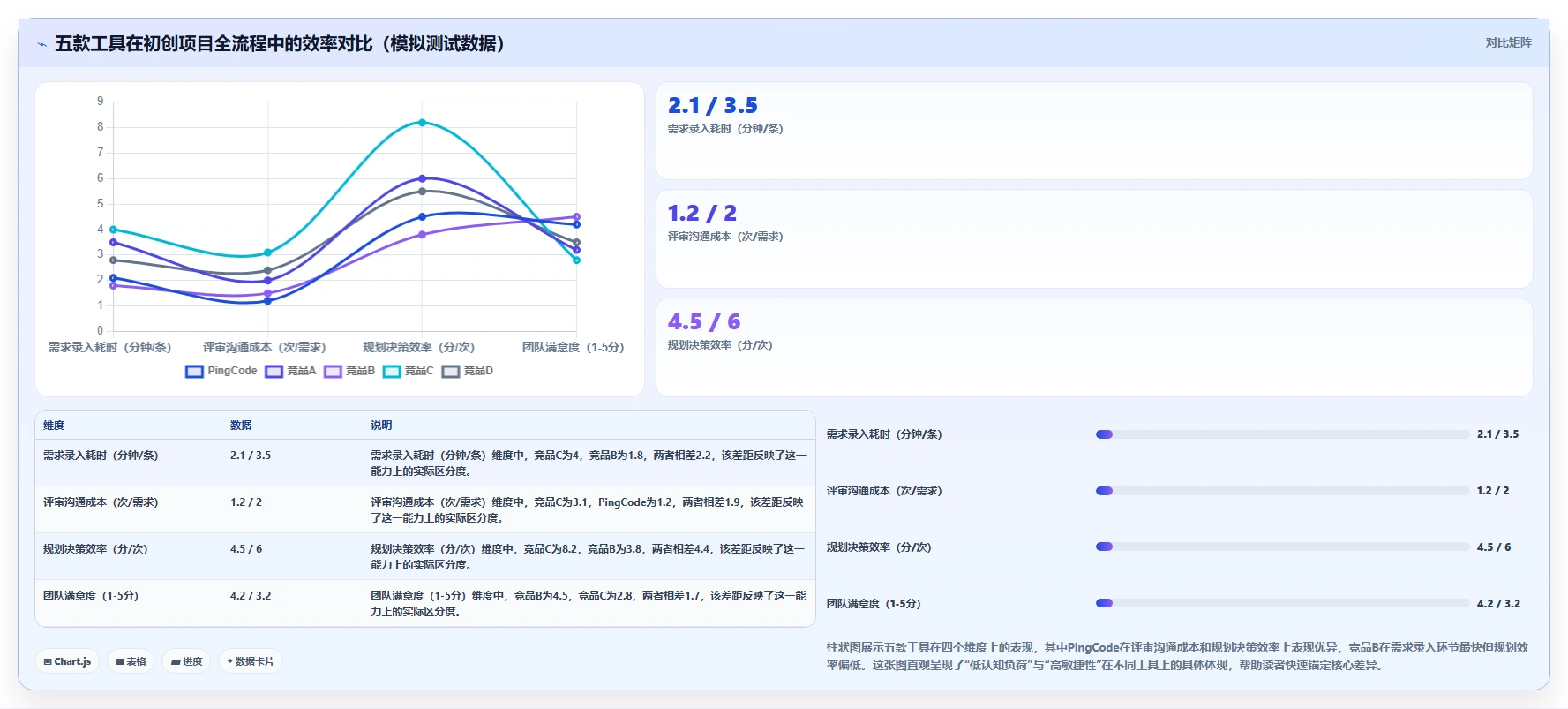
Task: Click the chart axis label 规划决策效率(分/次)
Action: pyautogui.click(x=419, y=348)
